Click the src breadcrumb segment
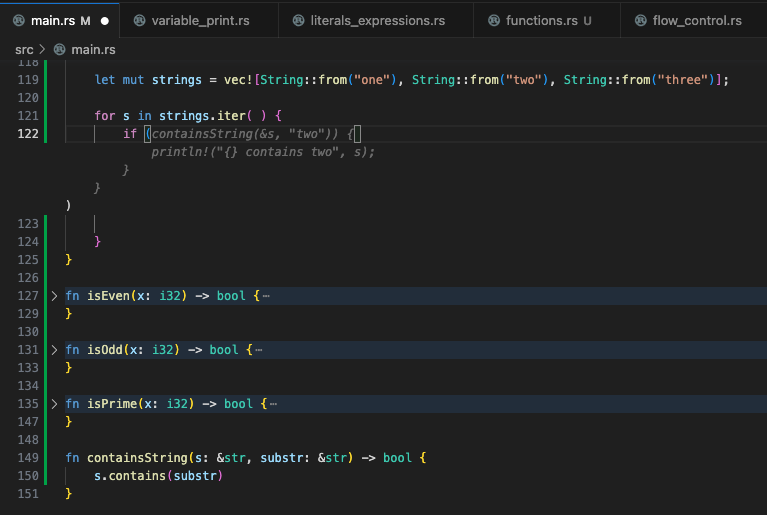This screenshot has height=515, width=767. click(24, 50)
